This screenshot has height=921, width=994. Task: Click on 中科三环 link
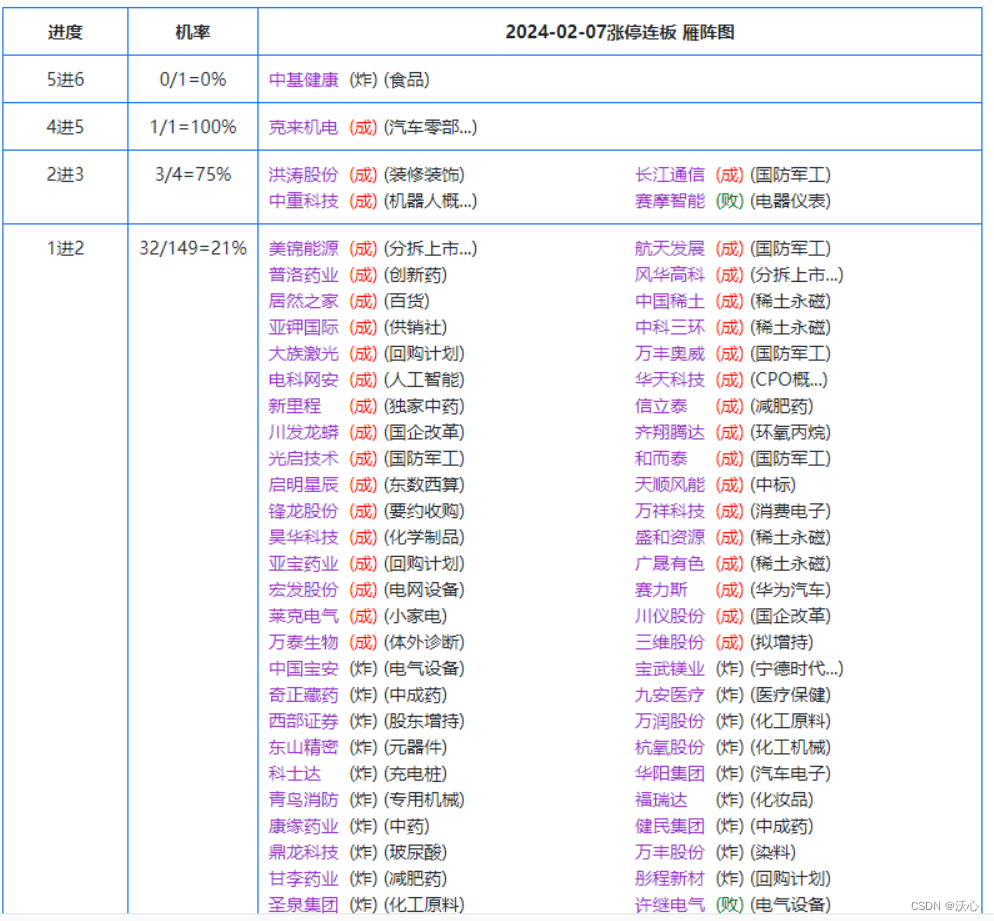[x=670, y=328]
